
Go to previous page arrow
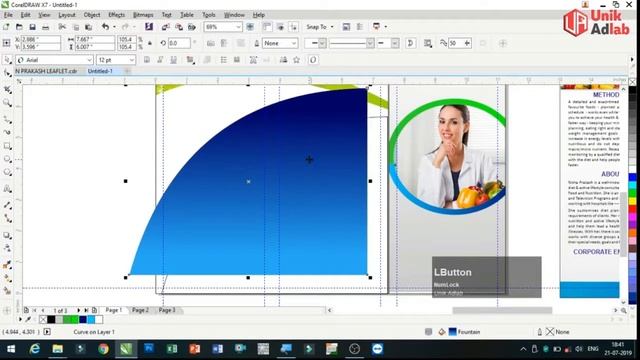tap(42, 311)
